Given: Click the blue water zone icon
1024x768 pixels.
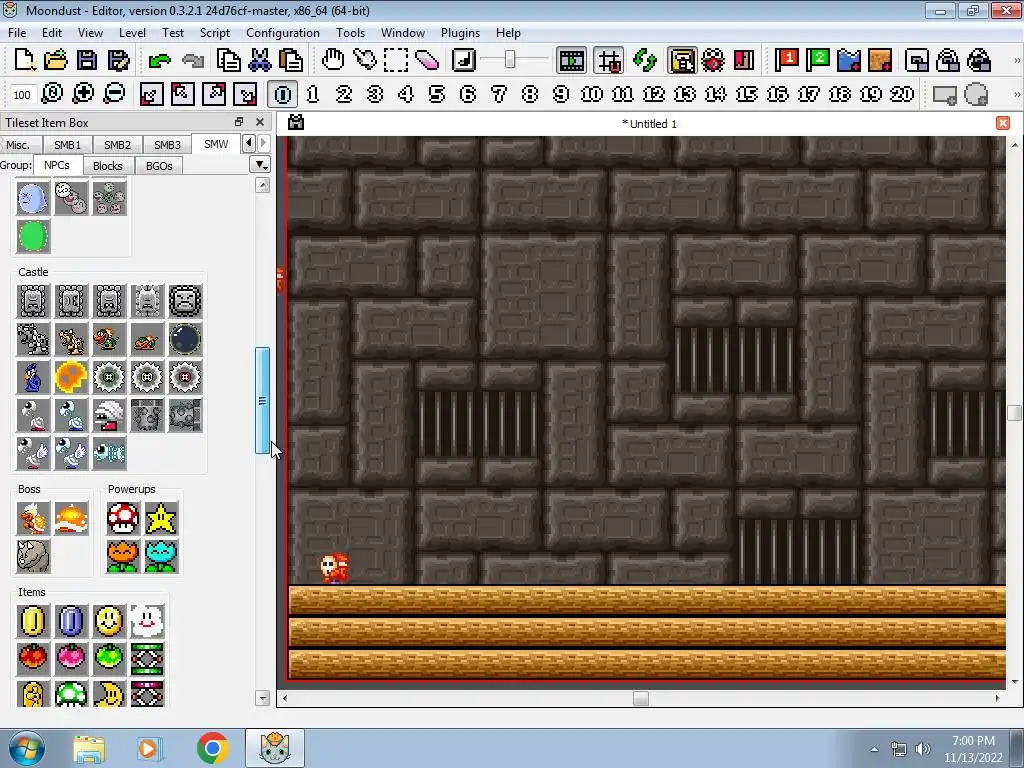Looking at the screenshot, I should [848, 61].
